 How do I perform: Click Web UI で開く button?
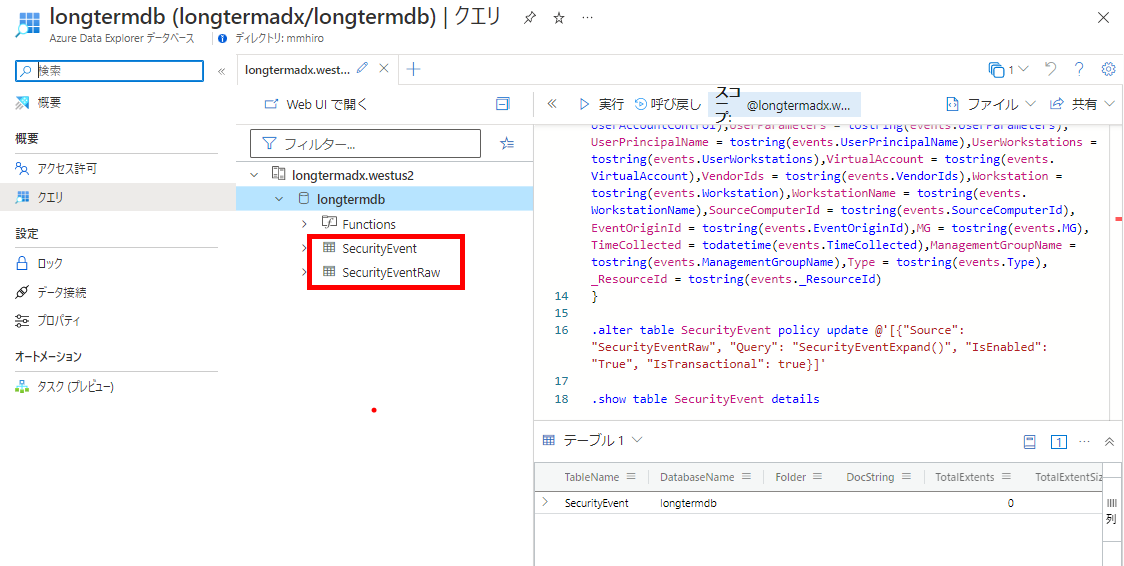316,105
